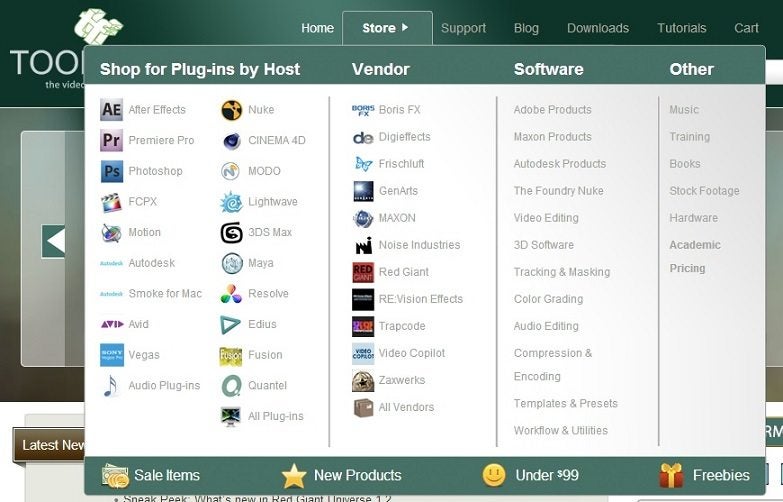Image resolution: width=783 pixels, height=502 pixels.
Task: Open the Hardware link
Action: click(x=693, y=218)
